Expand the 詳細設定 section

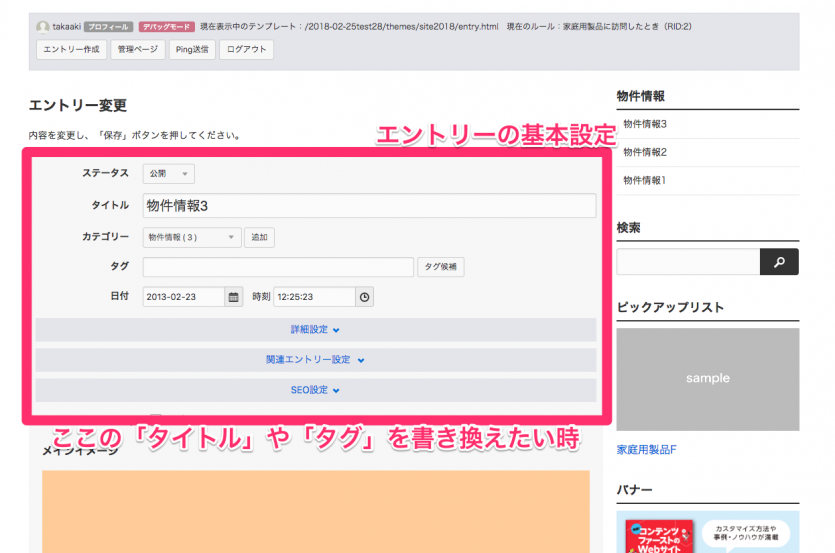pyautogui.click(x=316, y=329)
